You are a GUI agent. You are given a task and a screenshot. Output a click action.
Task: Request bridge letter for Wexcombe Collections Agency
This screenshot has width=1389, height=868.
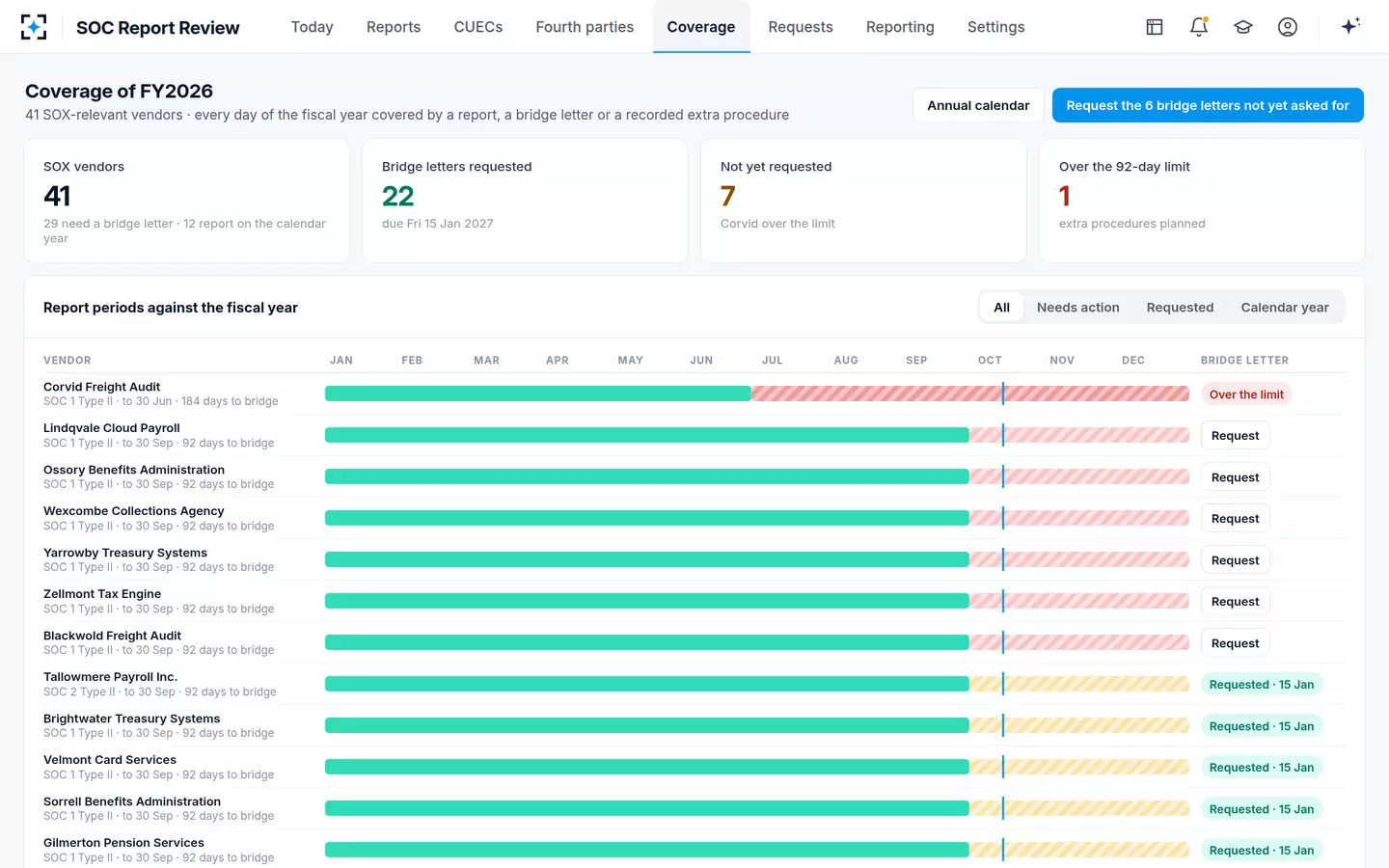[1236, 519]
